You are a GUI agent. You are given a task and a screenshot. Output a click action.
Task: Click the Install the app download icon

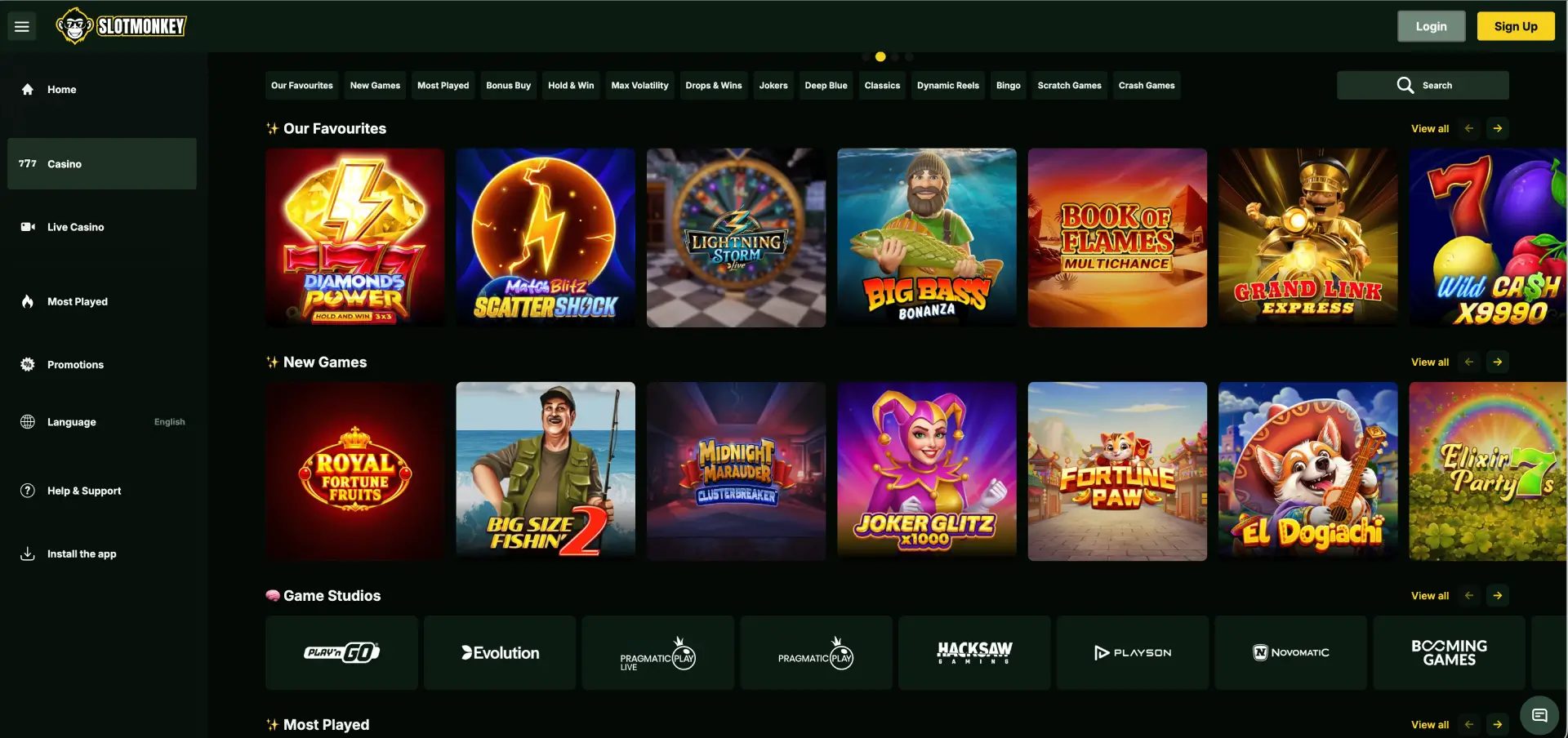pyautogui.click(x=28, y=553)
